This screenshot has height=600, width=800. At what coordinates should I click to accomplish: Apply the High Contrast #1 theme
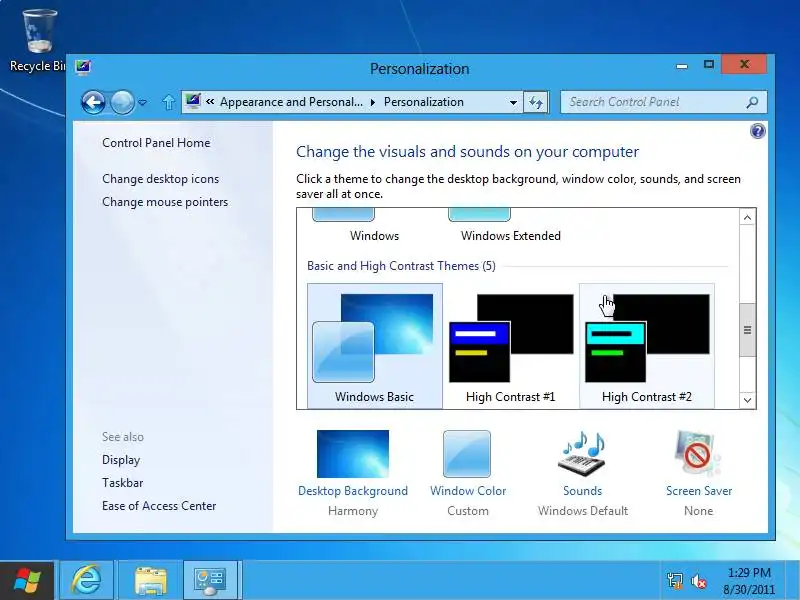[x=511, y=346]
